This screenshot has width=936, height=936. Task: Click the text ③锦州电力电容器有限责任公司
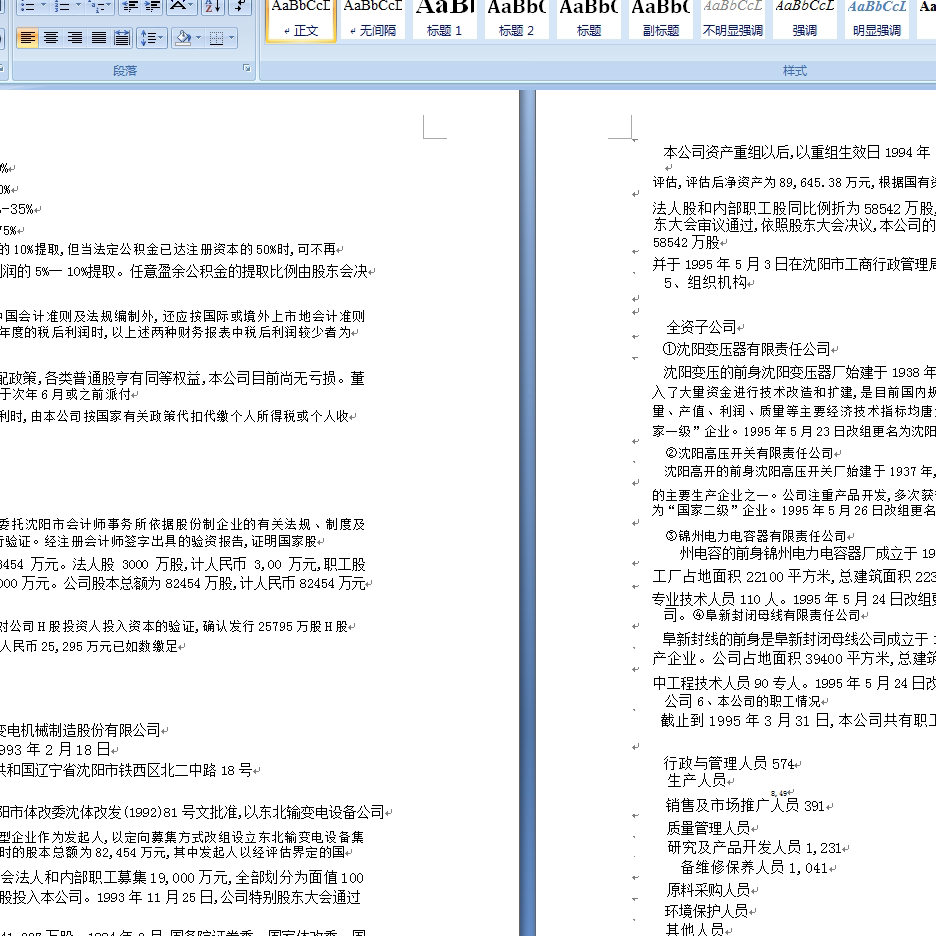coord(756,536)
